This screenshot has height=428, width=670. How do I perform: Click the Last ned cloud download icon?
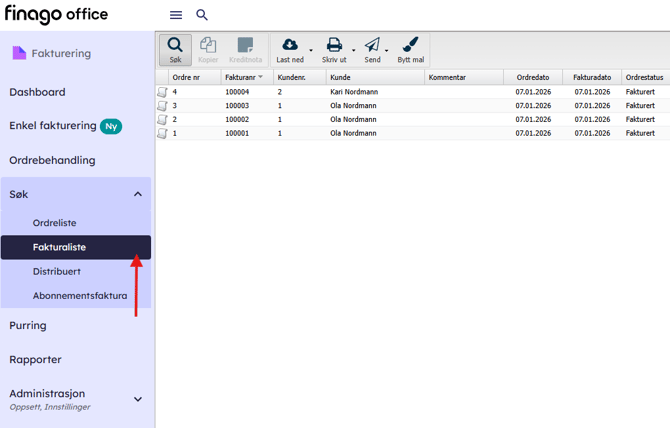290,46
